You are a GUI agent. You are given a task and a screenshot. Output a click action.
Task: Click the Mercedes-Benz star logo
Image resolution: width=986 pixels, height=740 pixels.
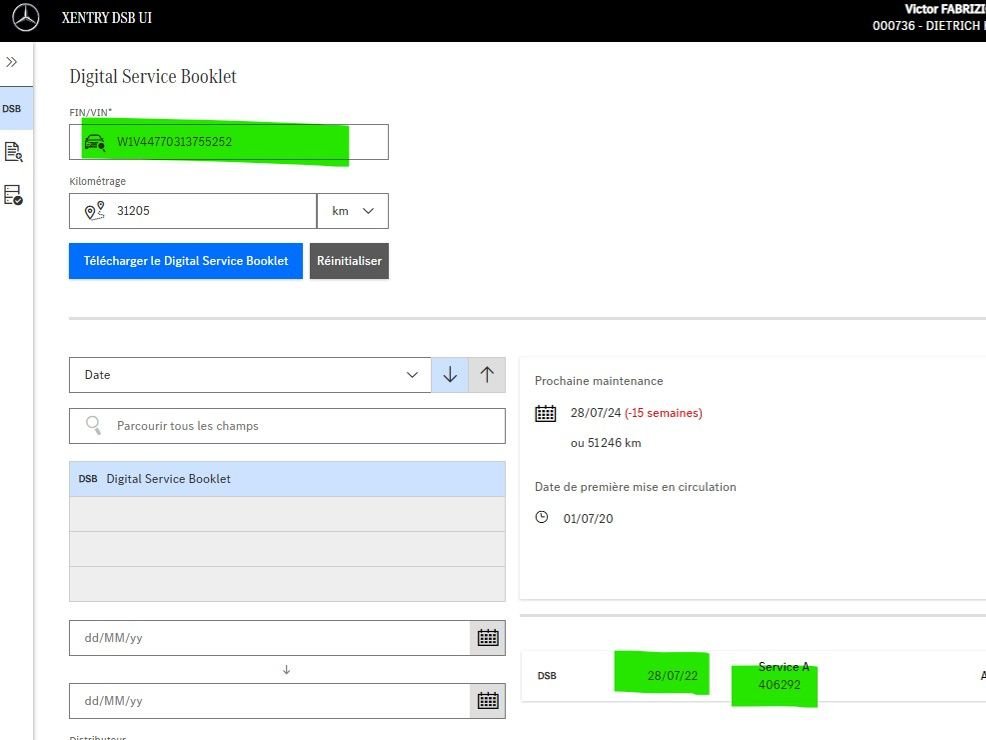[x=26, y=18]
